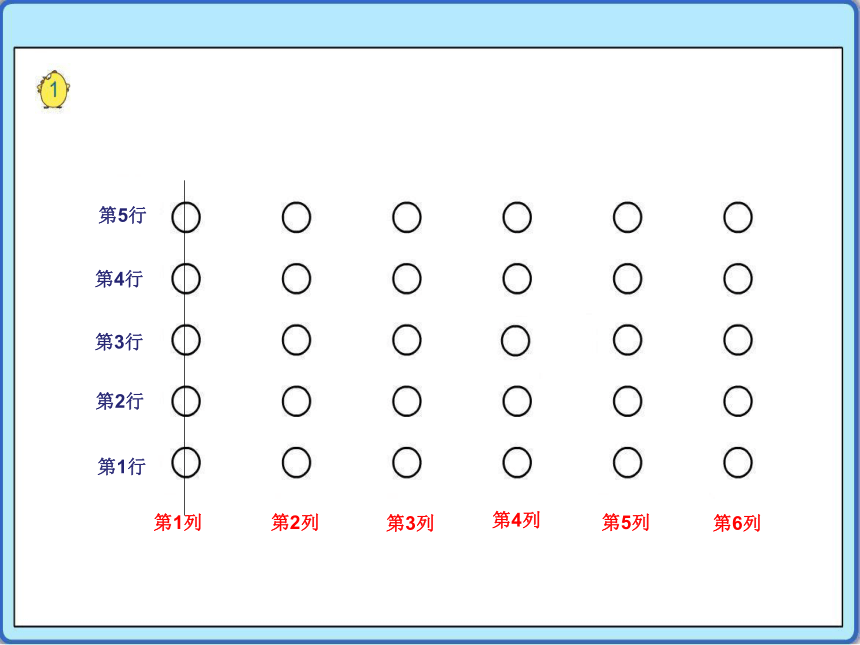Select the circle at row 5, column 6
Viewport: 860px width, 645px height.
pos(738,217)
